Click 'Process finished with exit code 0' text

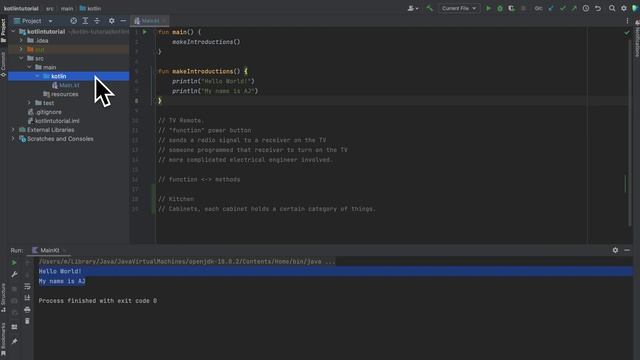point(98,301)
